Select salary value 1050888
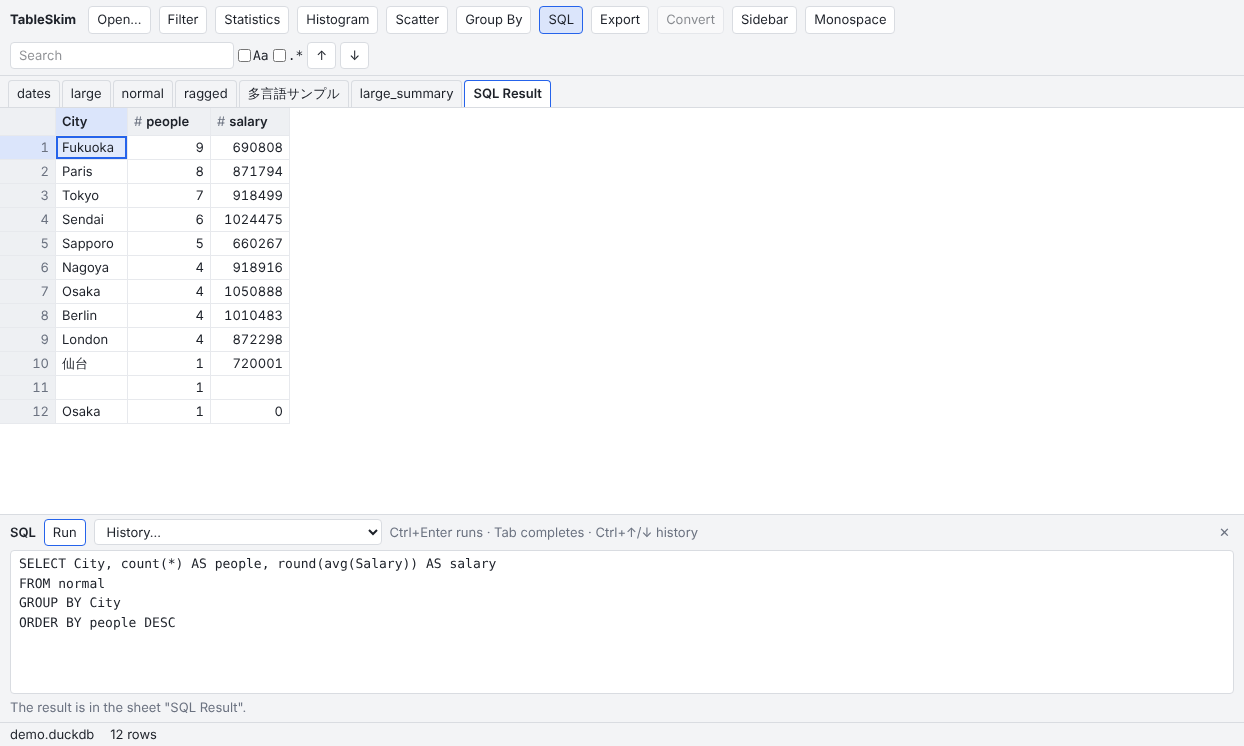The height and width of the screenshot is (746, 1244). pyautogui.click(x=250, y=291)
